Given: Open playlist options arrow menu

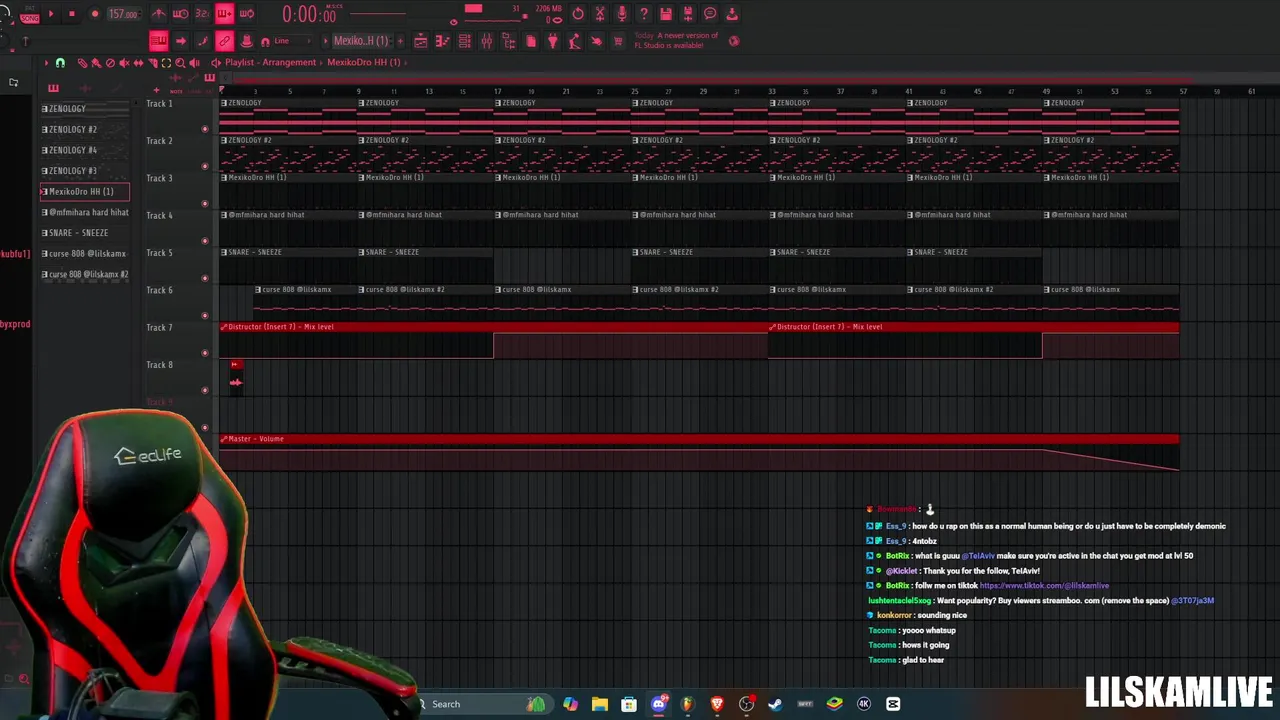Looking at the screenshot, I should [46, 62].
